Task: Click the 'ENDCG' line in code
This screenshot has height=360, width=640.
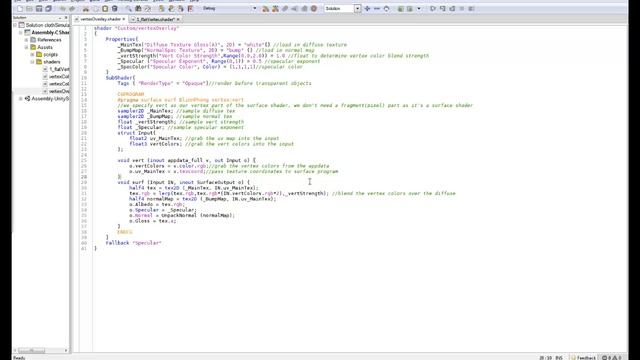Action: (x=125, y=232)
